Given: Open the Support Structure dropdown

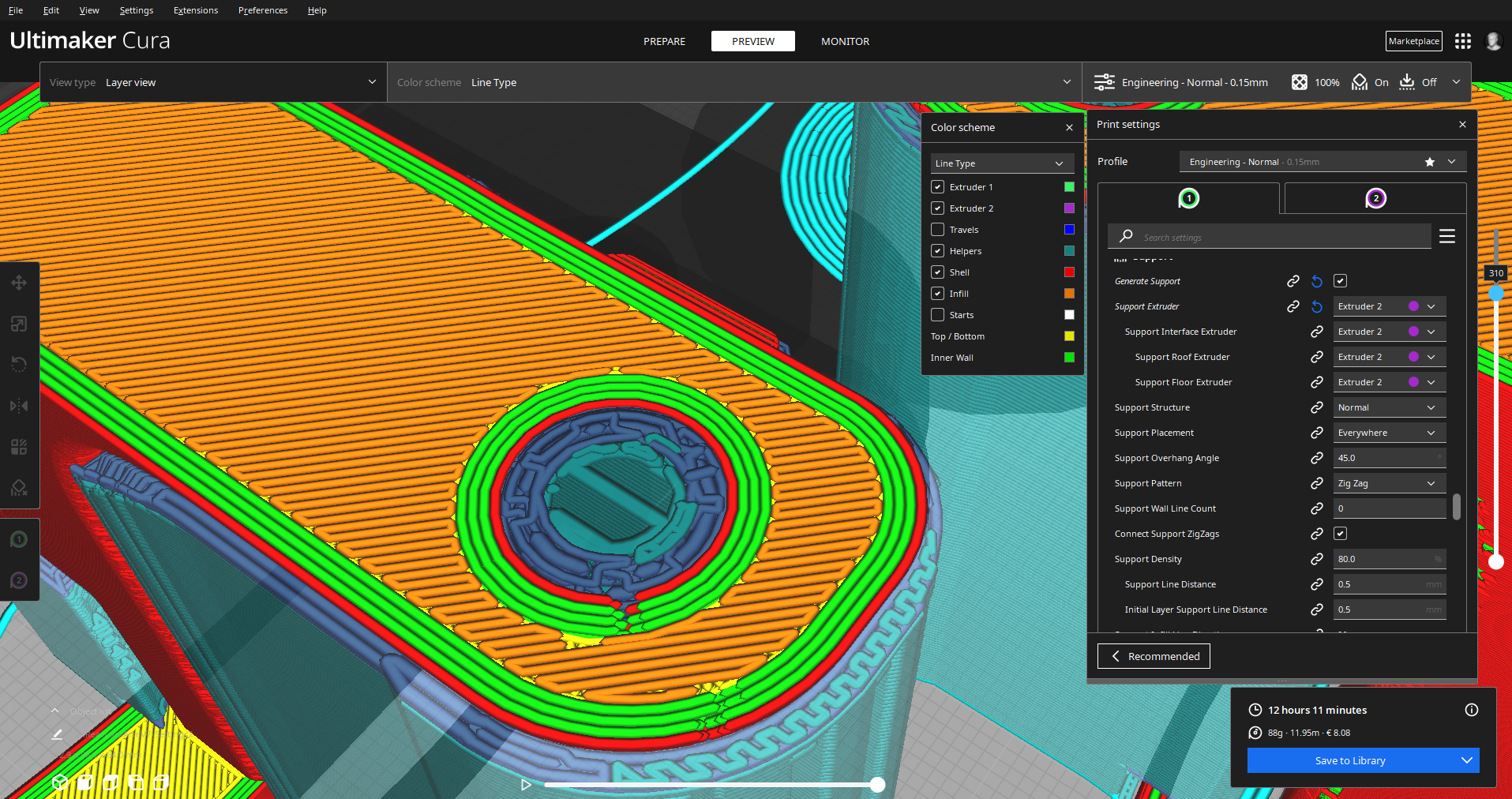Looking at the screenshot, I should click(x=1390, y=407).
